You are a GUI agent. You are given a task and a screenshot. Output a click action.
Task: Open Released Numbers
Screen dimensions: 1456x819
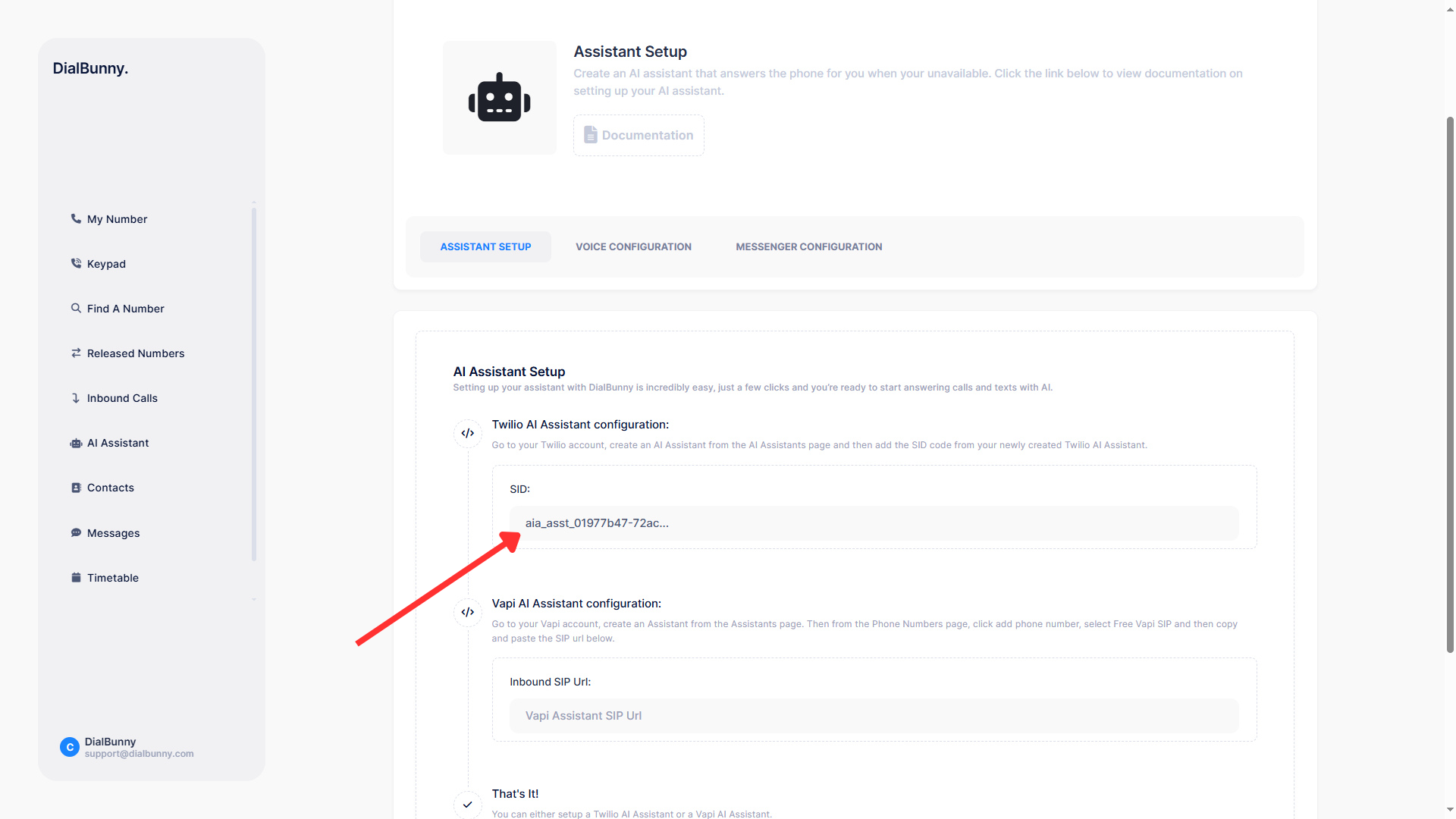pos(135,353)
